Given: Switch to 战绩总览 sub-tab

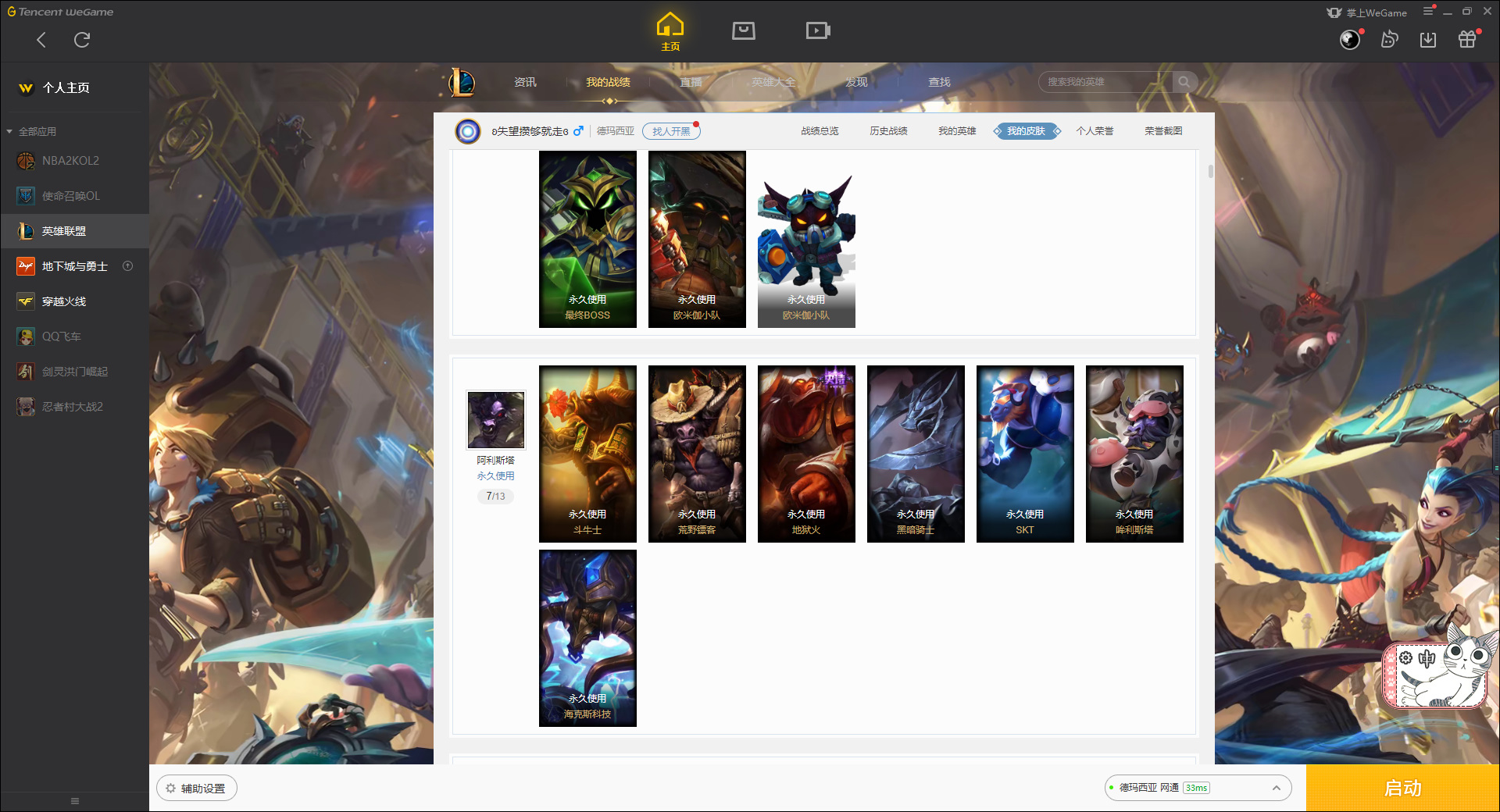Looking at the screenshot, I should coord(820,131).
